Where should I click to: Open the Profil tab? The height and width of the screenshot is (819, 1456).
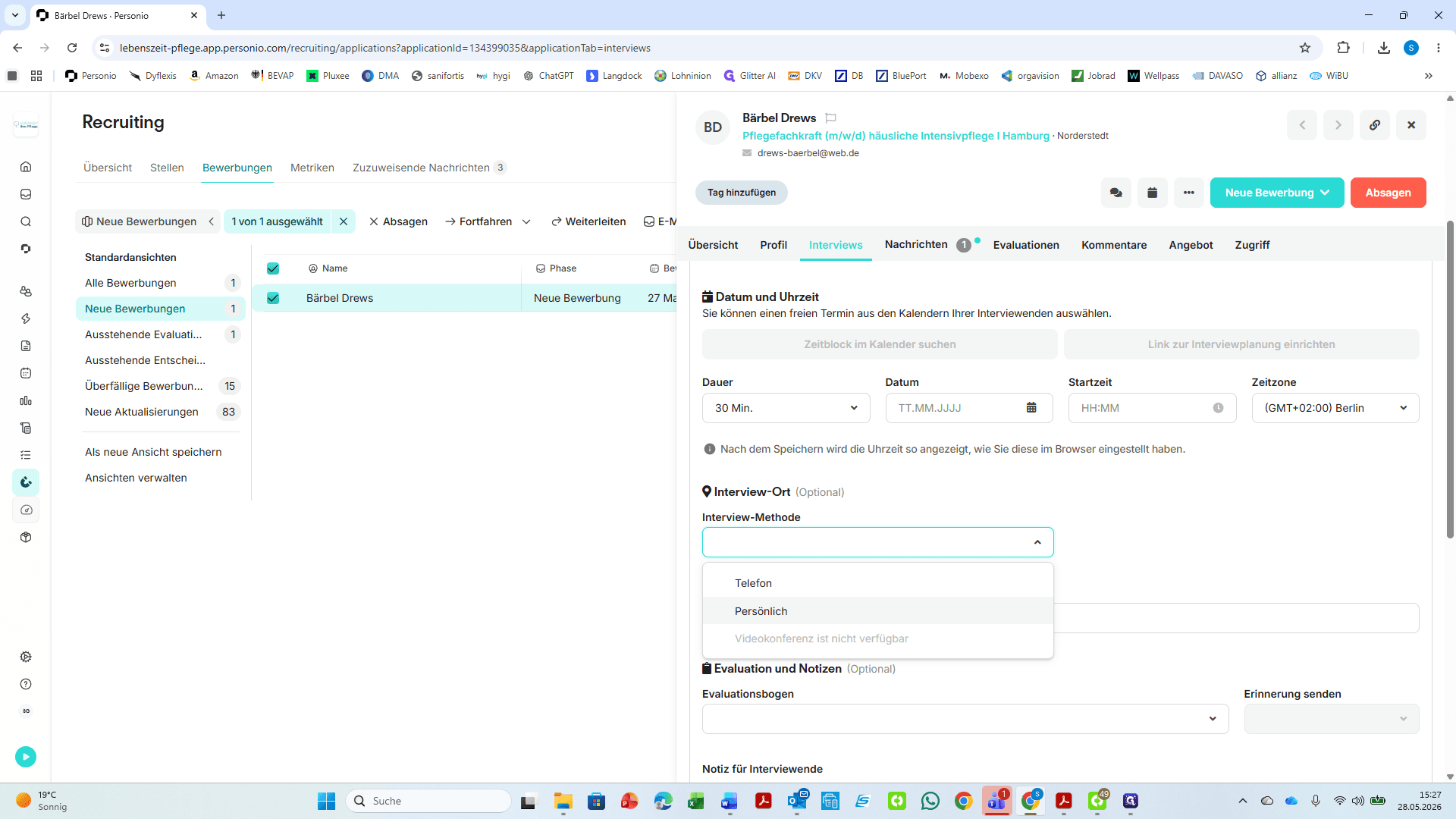pos(773,245)
